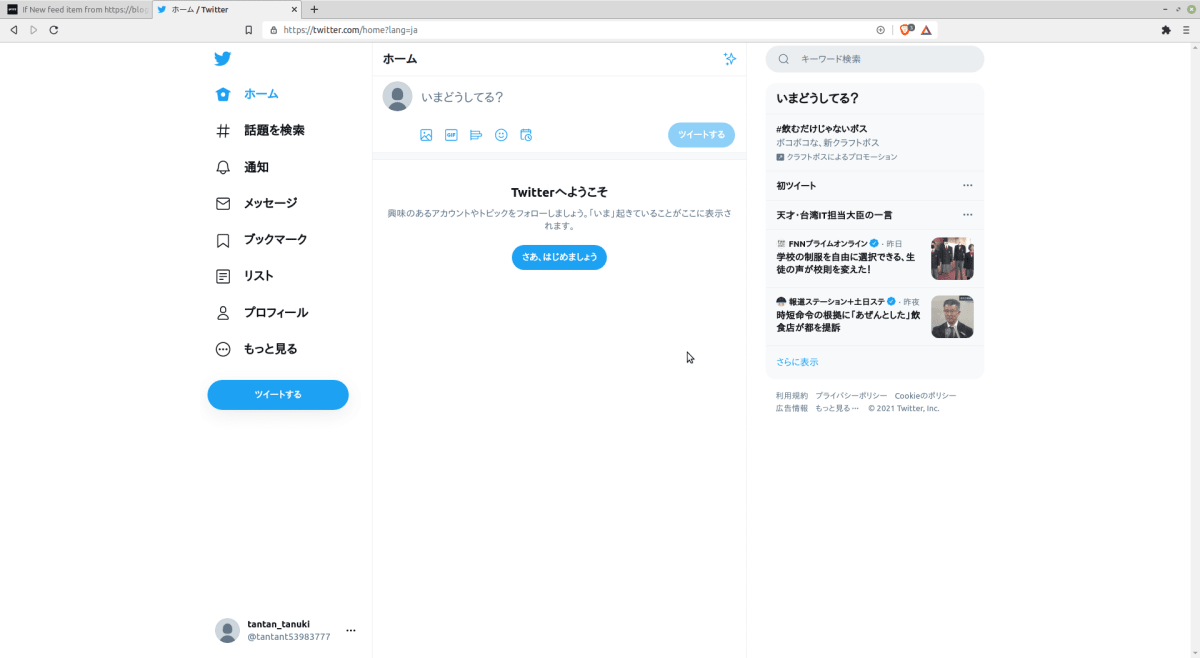
Task: Reload the page with browser refresh icon
Action: (53, 30)
